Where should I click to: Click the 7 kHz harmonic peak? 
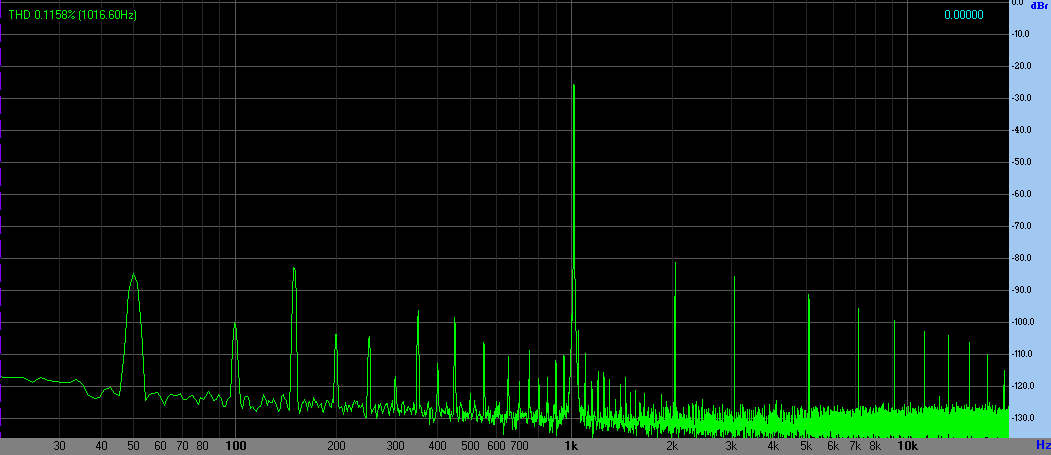858,309
